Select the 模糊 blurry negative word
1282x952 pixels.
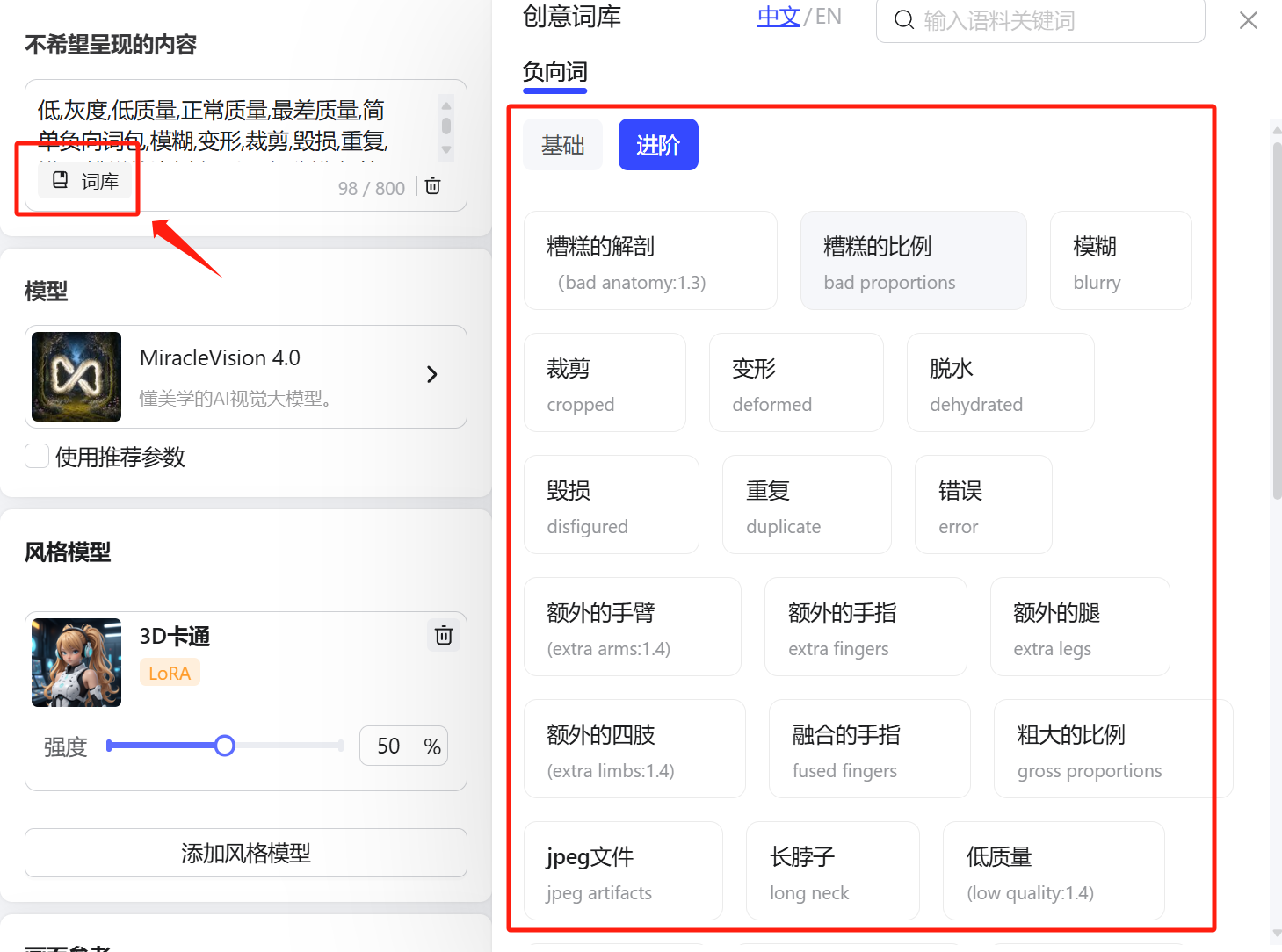click(x=1120, y=260)
